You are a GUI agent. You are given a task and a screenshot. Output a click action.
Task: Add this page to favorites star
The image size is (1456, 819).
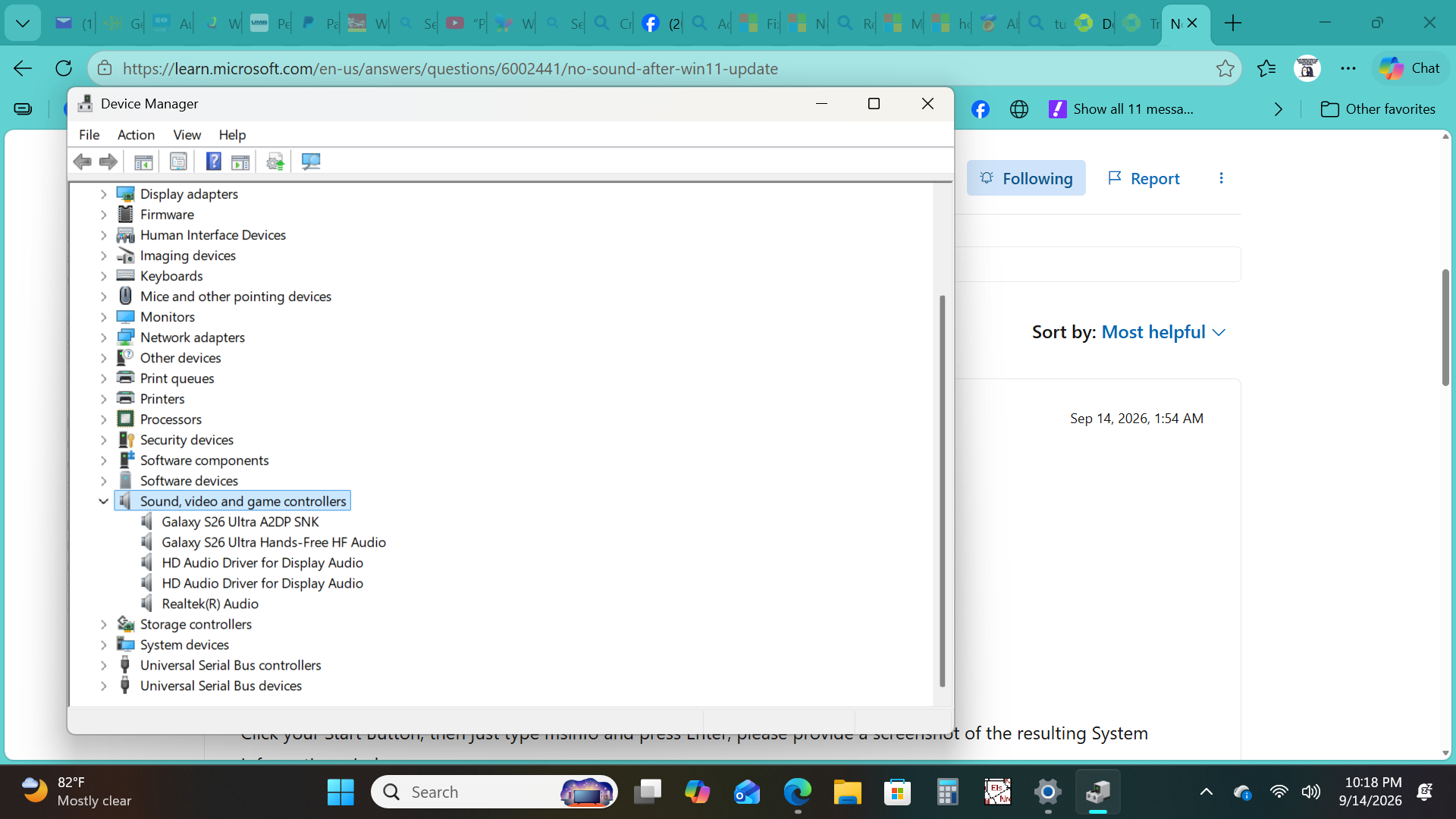coord(1225,68)
